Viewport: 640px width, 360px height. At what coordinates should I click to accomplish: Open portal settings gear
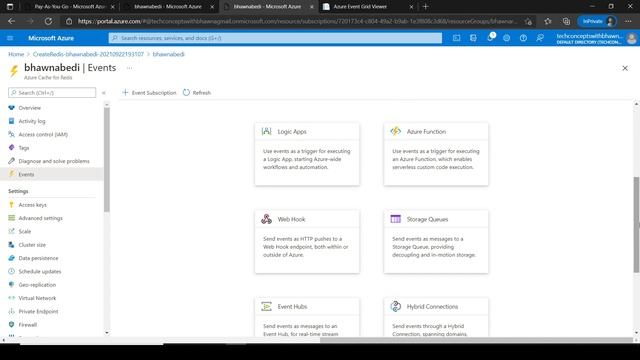(x=507, y=38)
